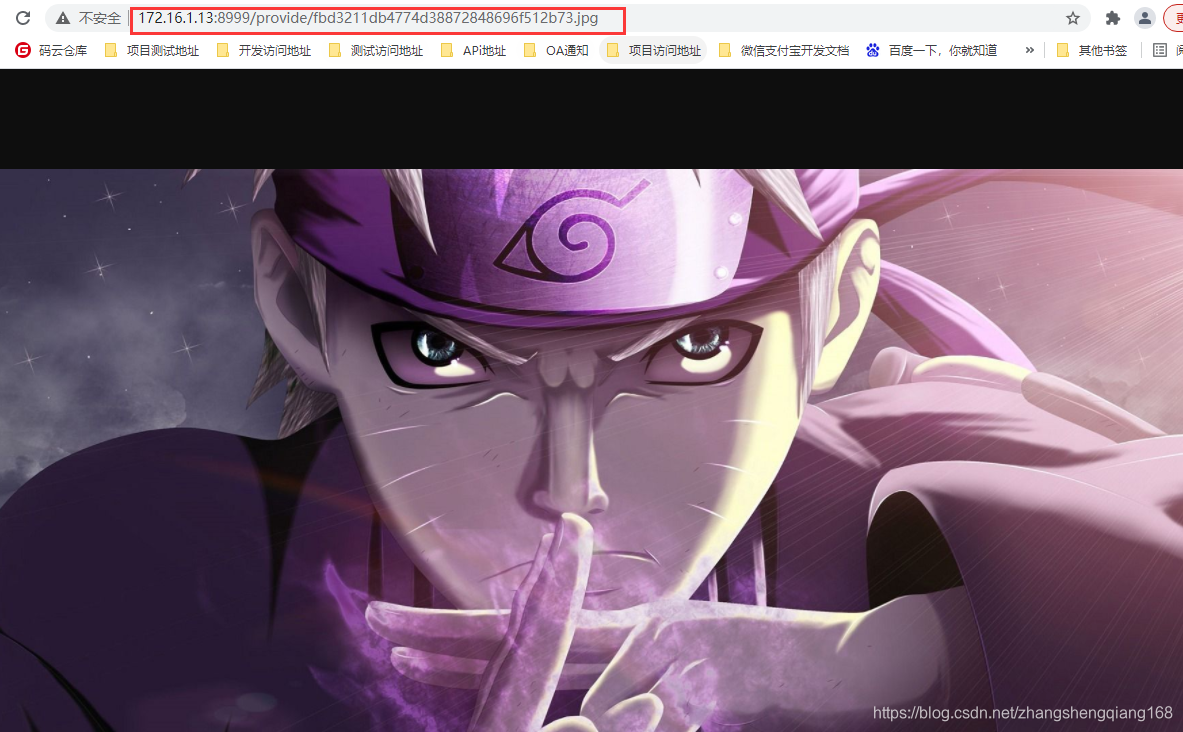Viewport: 1183px width, 732px height.
Task: Open the extensions puzzle piece icon
Action: click(1113, 18)
